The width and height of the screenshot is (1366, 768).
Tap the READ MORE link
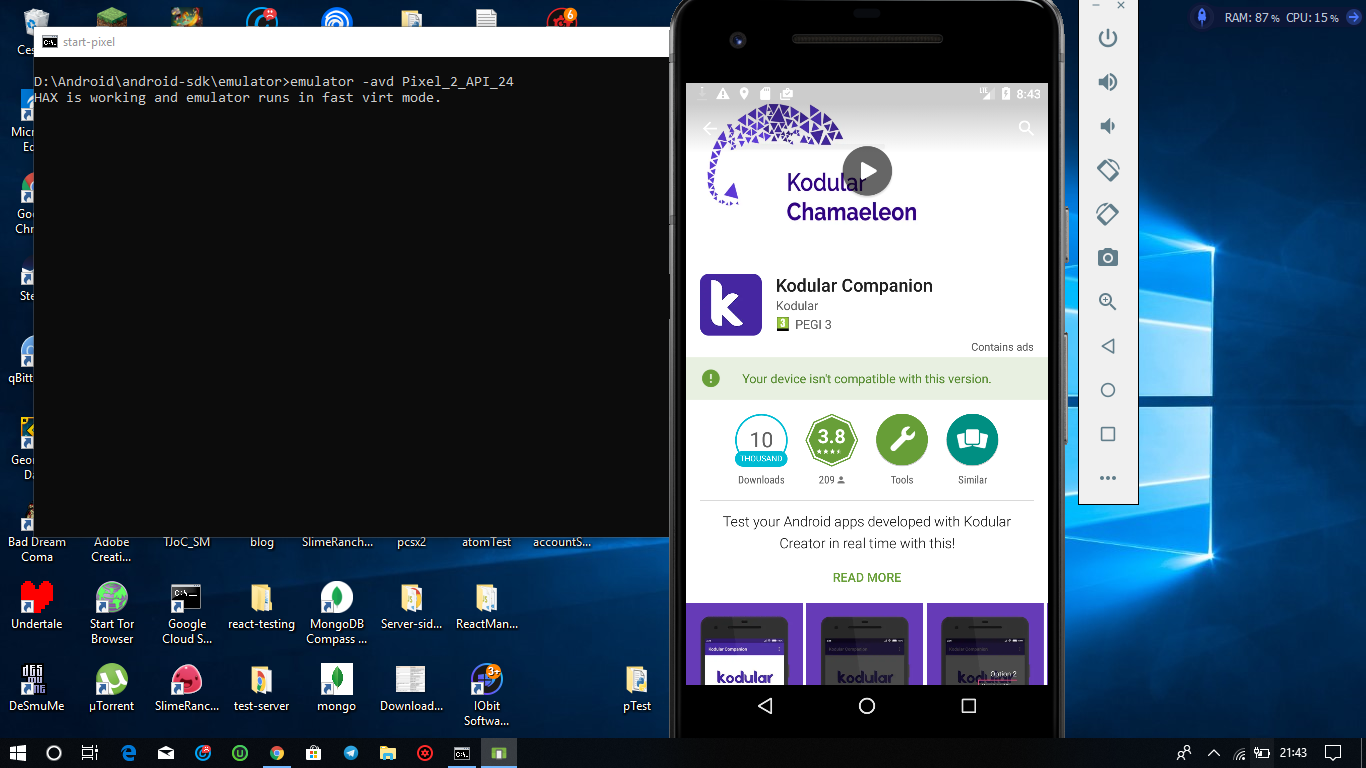tap(867, 578)
